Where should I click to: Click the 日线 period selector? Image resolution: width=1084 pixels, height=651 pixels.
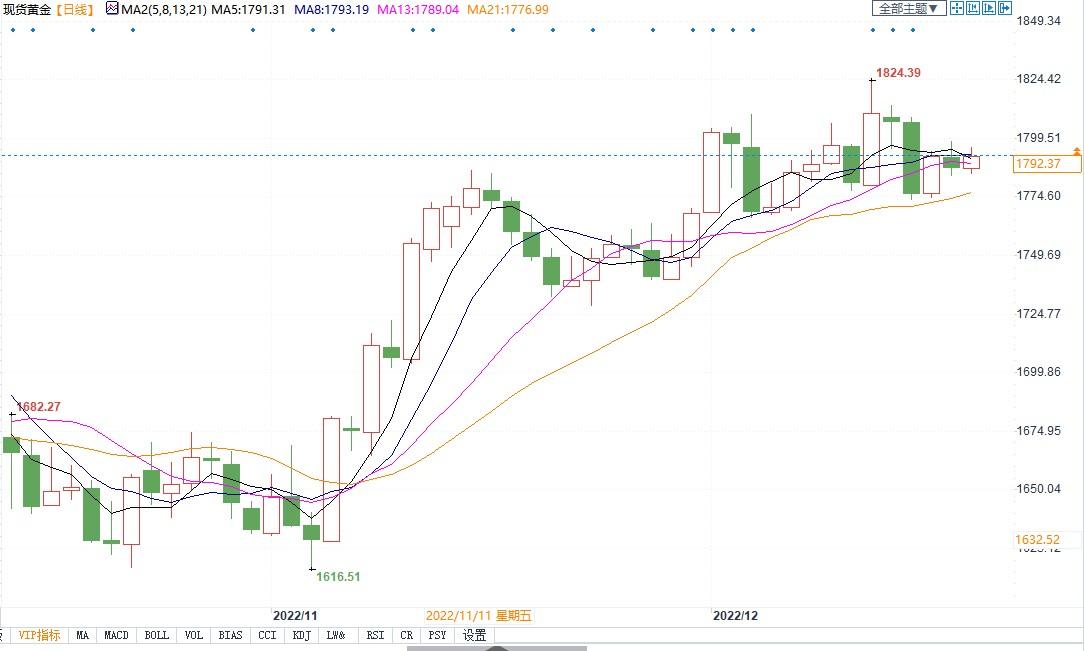pyautogui.click(x=74, y=10)
